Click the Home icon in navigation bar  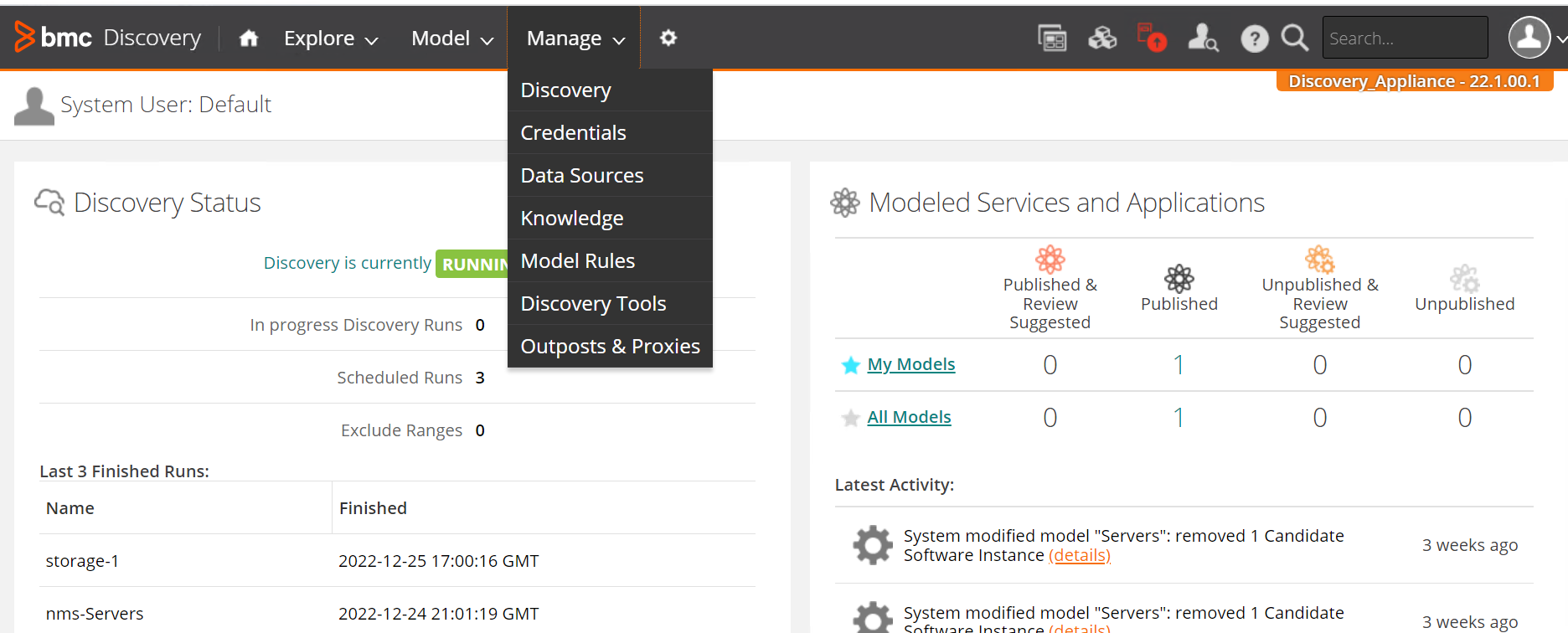tap(249, 39)
